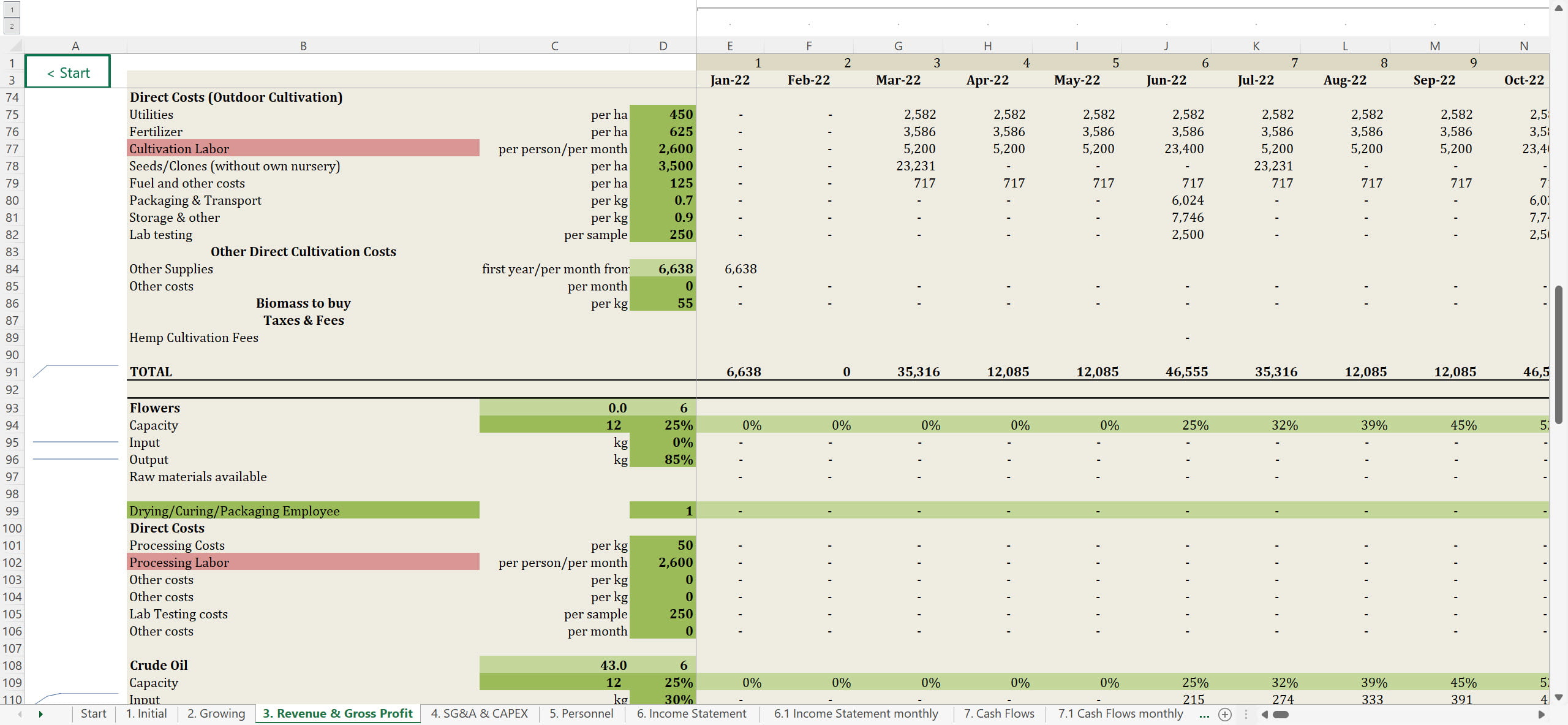
Task: Click outline level 1 button
Action: pyautogui.click(x=12, y=10)
